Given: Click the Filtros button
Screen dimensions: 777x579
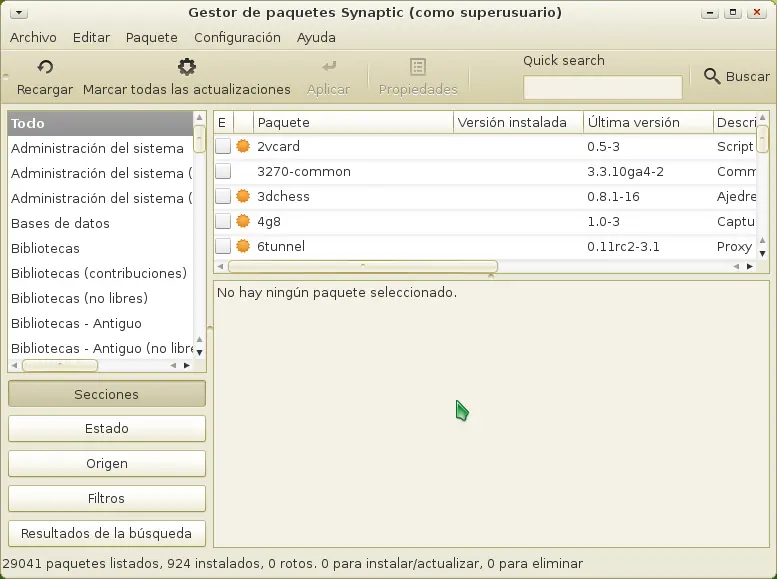Looking at the screenshot, I should tap(107, 498).
